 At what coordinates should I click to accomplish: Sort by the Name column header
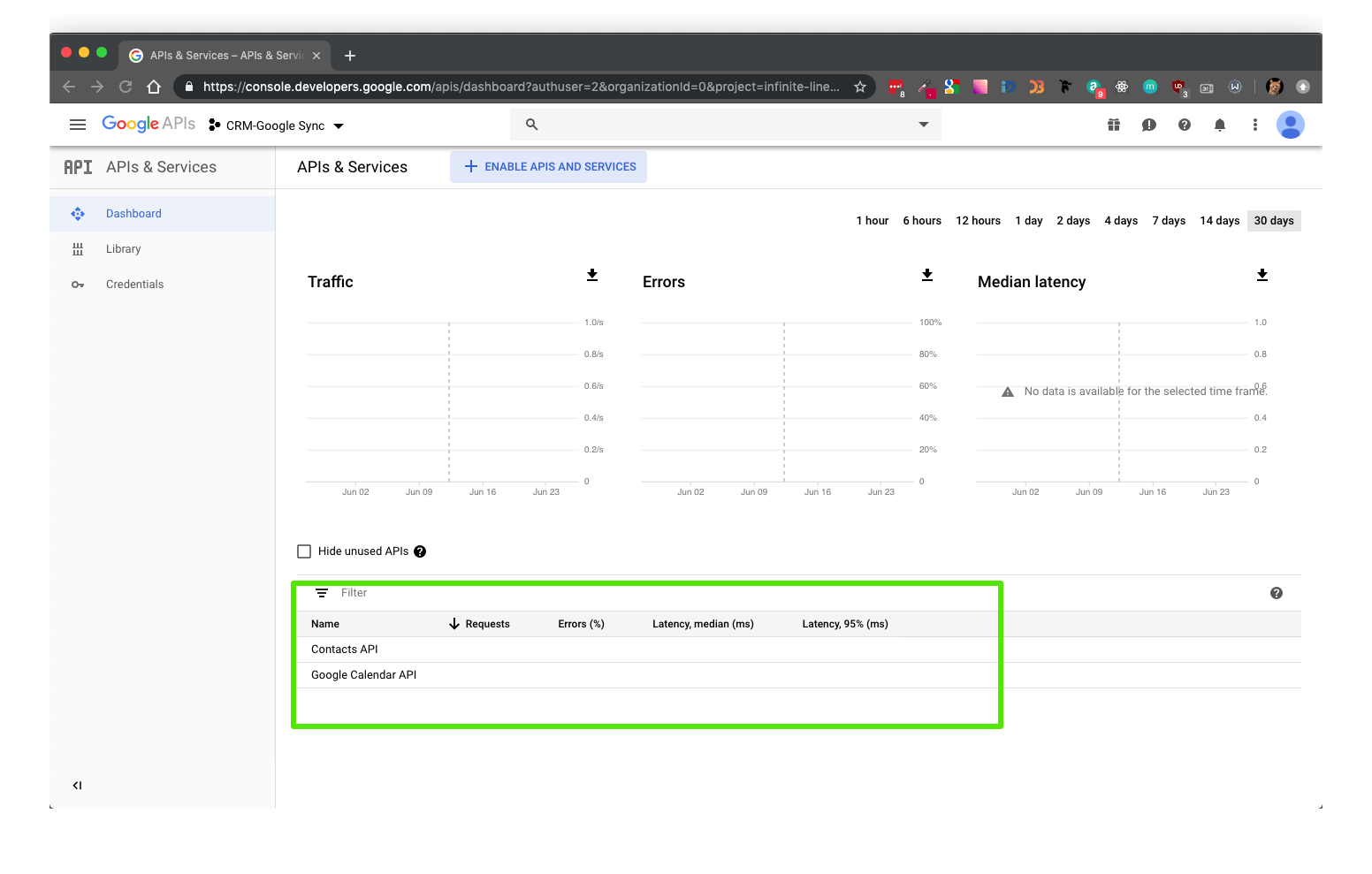pos(325,624)
